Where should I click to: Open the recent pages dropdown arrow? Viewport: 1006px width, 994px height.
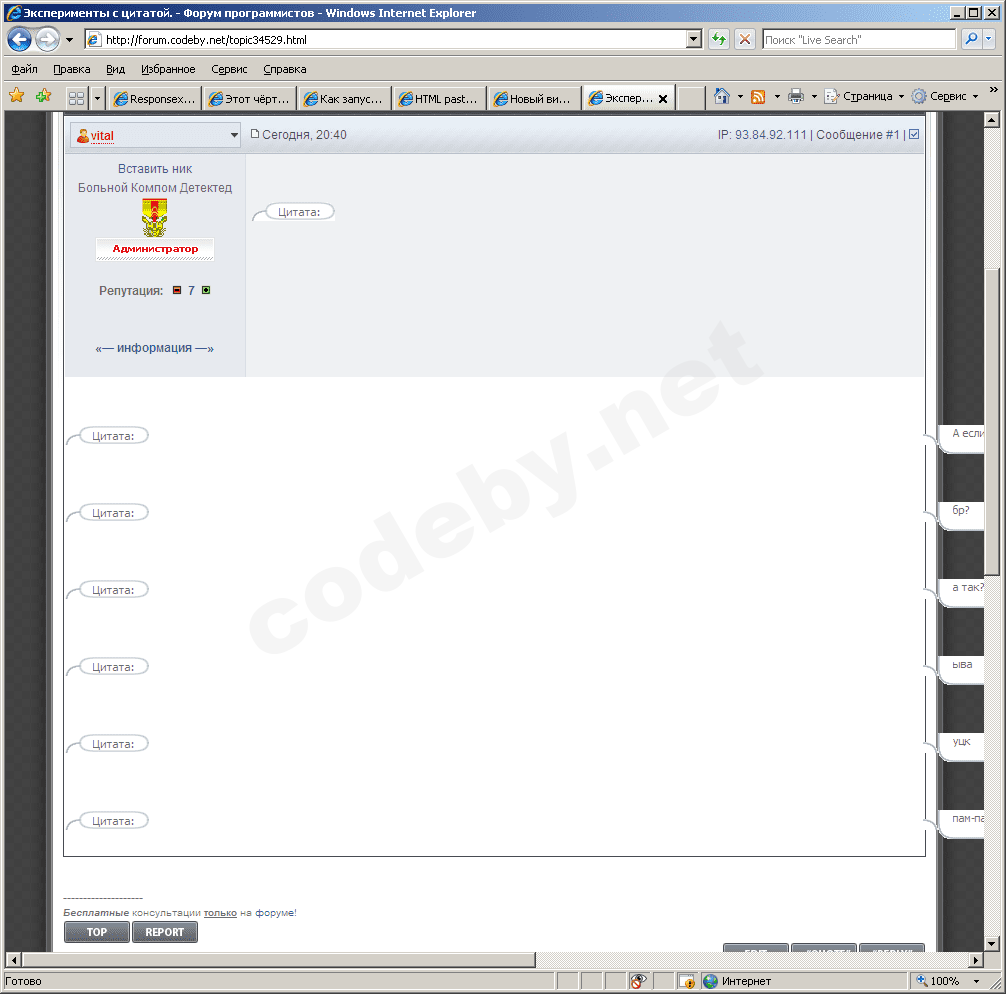tap(69, 40)
